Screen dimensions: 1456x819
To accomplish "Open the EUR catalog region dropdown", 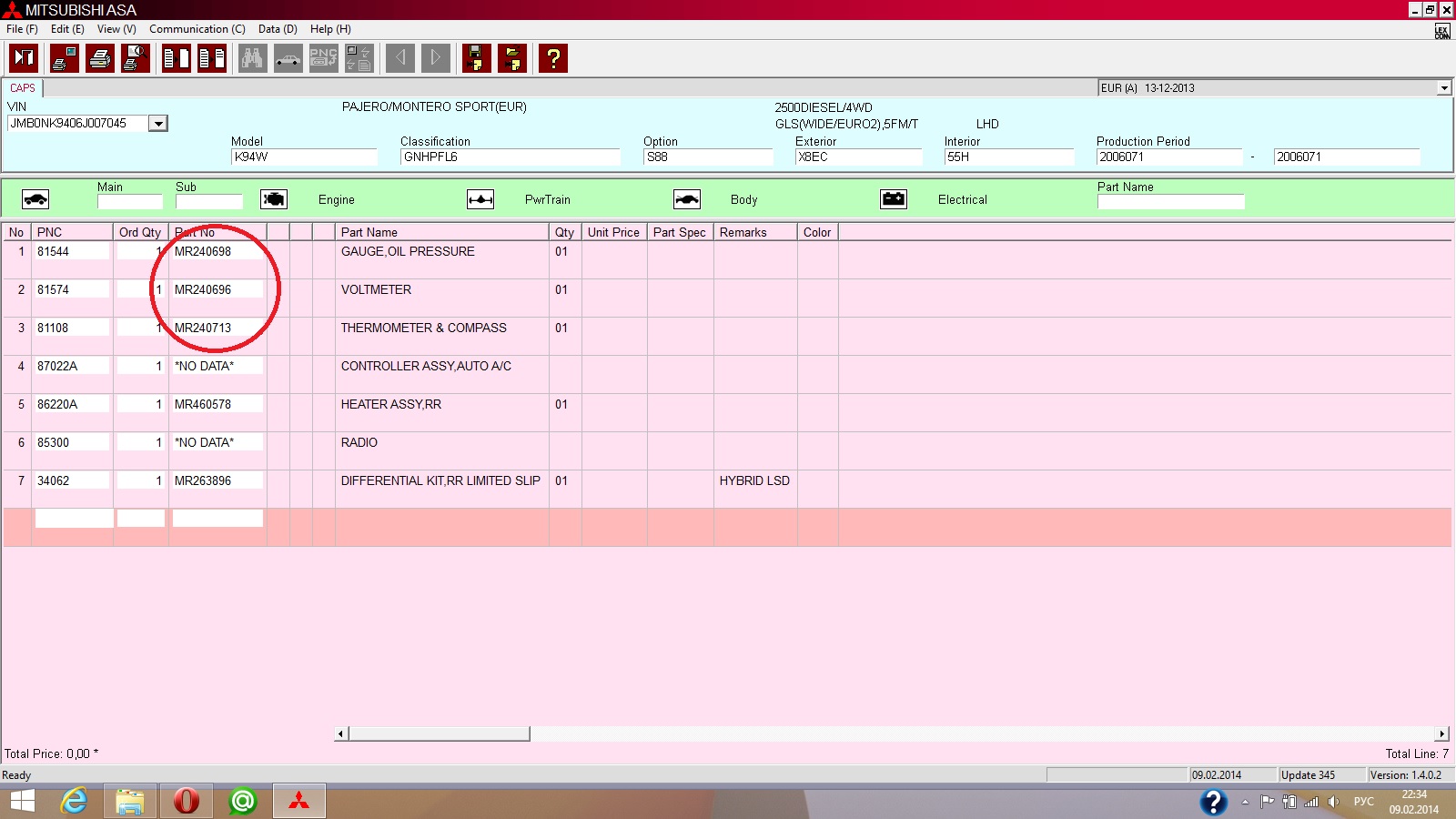I will (1443, 88).
